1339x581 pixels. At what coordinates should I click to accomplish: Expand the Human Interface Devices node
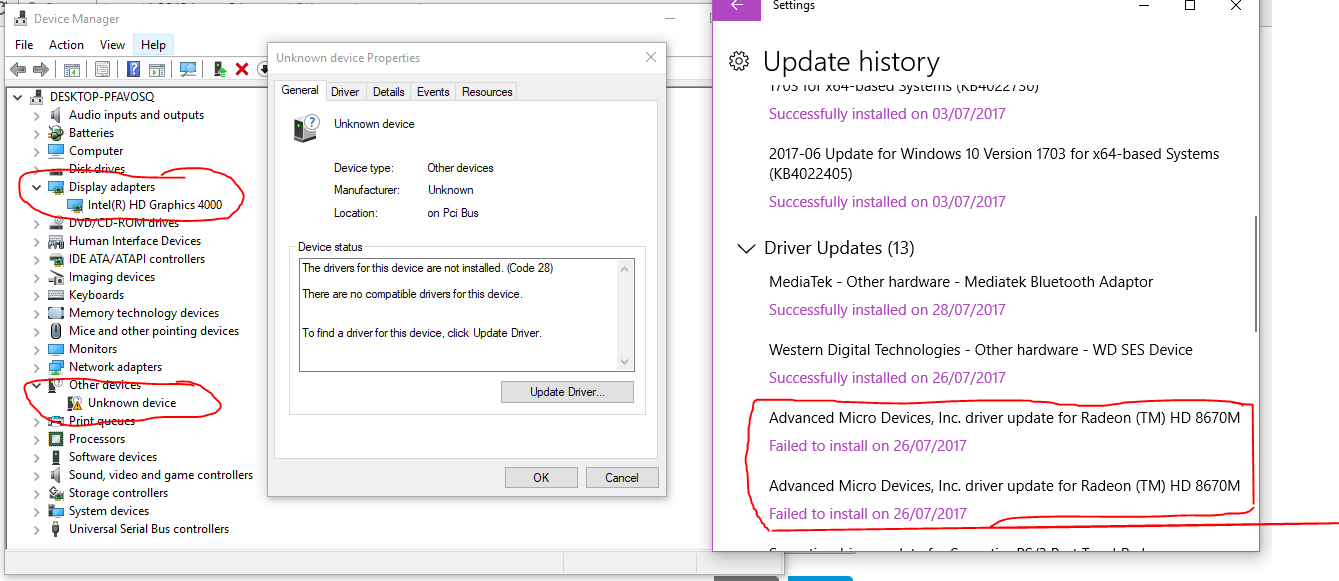37,241
